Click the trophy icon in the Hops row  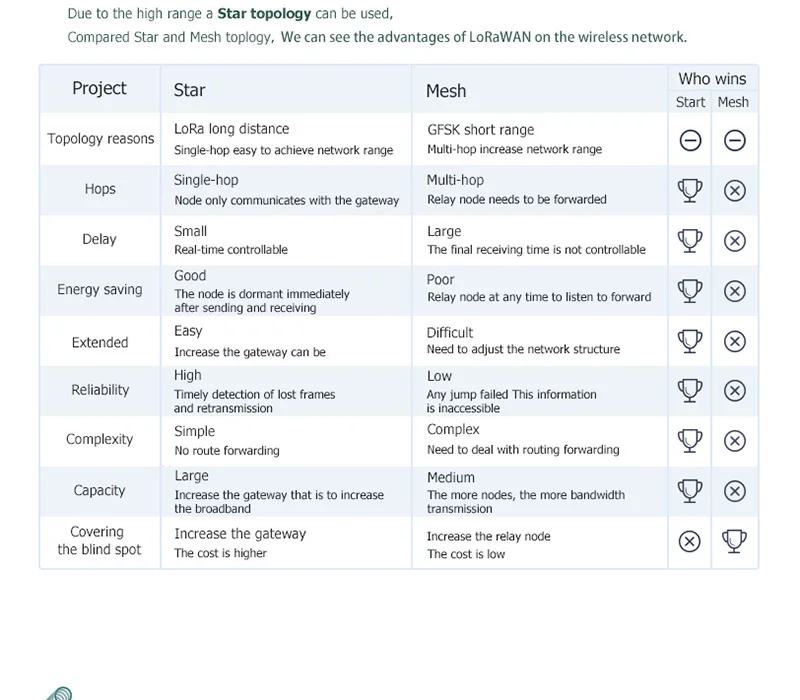(x=690, y=191)
